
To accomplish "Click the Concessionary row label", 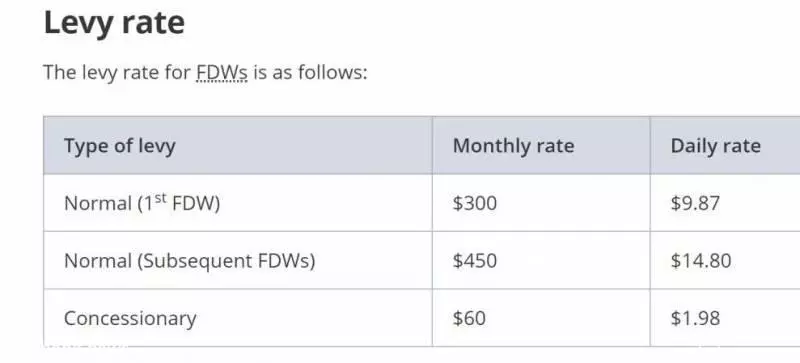I will [x=130, y=319].
